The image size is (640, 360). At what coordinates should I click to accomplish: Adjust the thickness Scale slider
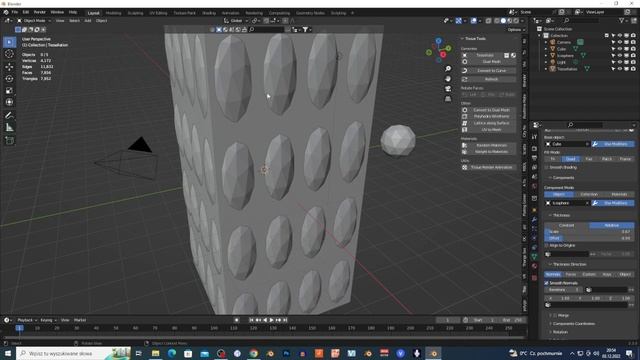coord(589,231)
